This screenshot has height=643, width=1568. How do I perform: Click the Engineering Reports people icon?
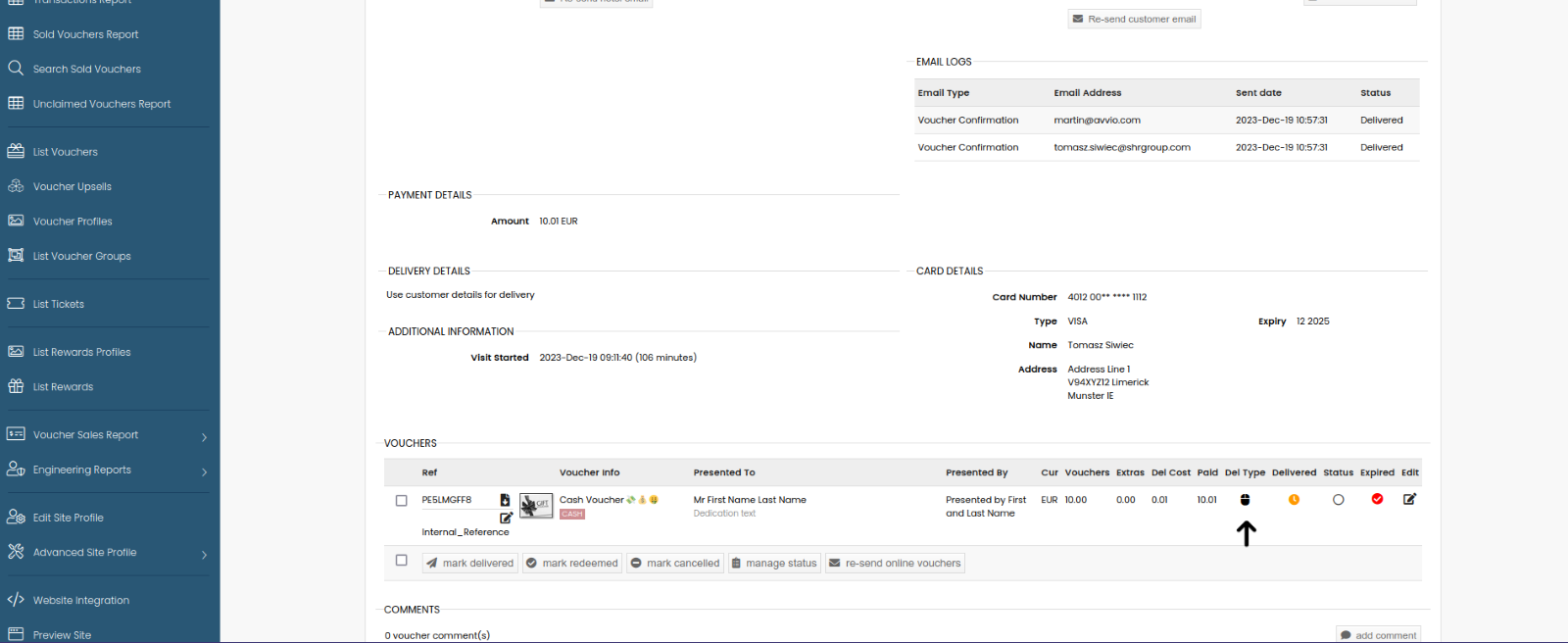[16, 469]
